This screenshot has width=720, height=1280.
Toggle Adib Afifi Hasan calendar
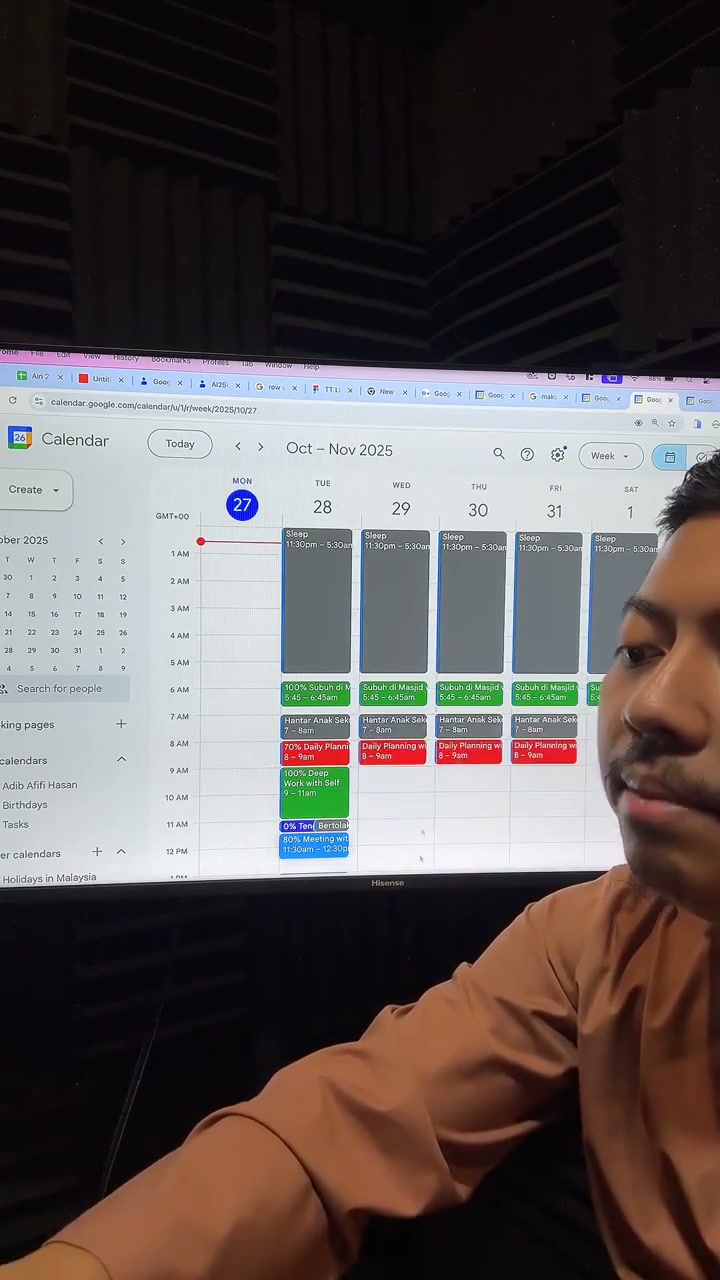(x=40, y=785)
